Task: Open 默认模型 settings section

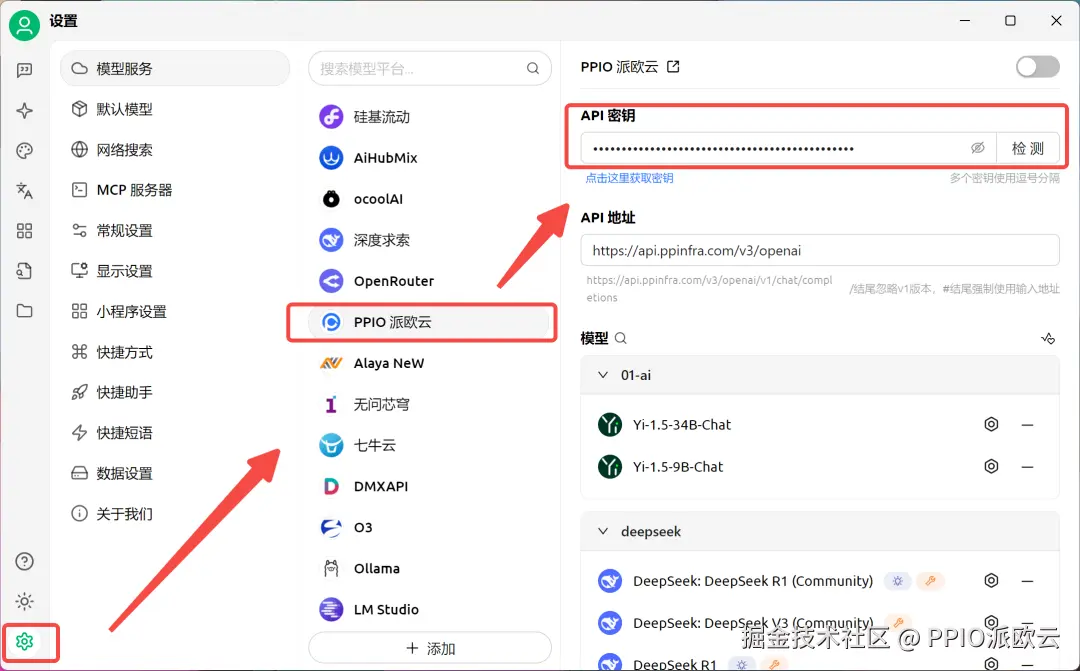Action: click(175, 109)
